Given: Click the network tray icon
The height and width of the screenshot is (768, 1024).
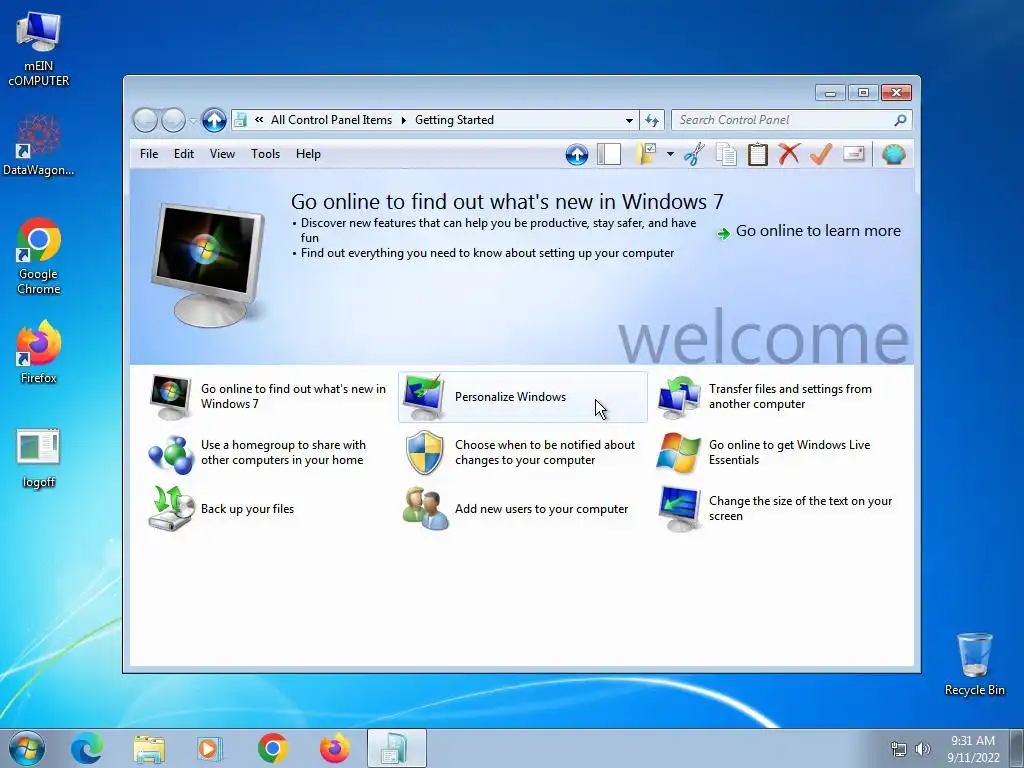Looking at the screenshot, I should coord(899,749).
